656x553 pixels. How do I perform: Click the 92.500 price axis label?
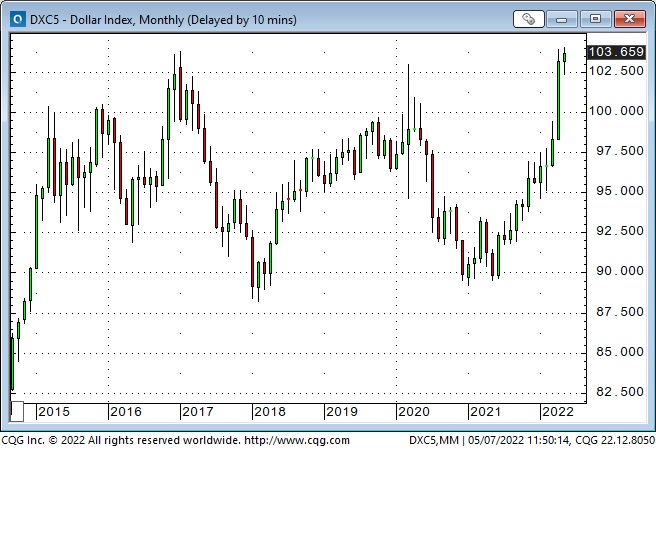620,231
